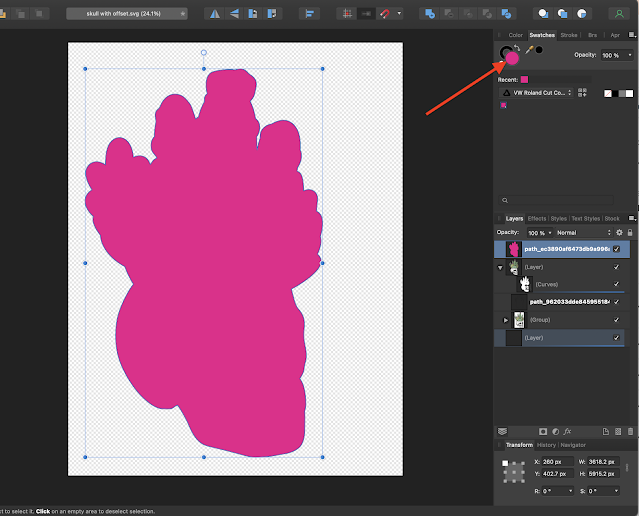Add current fill to the palette
The height and width of the screenshot is (516, 639).
pos(582,93)
